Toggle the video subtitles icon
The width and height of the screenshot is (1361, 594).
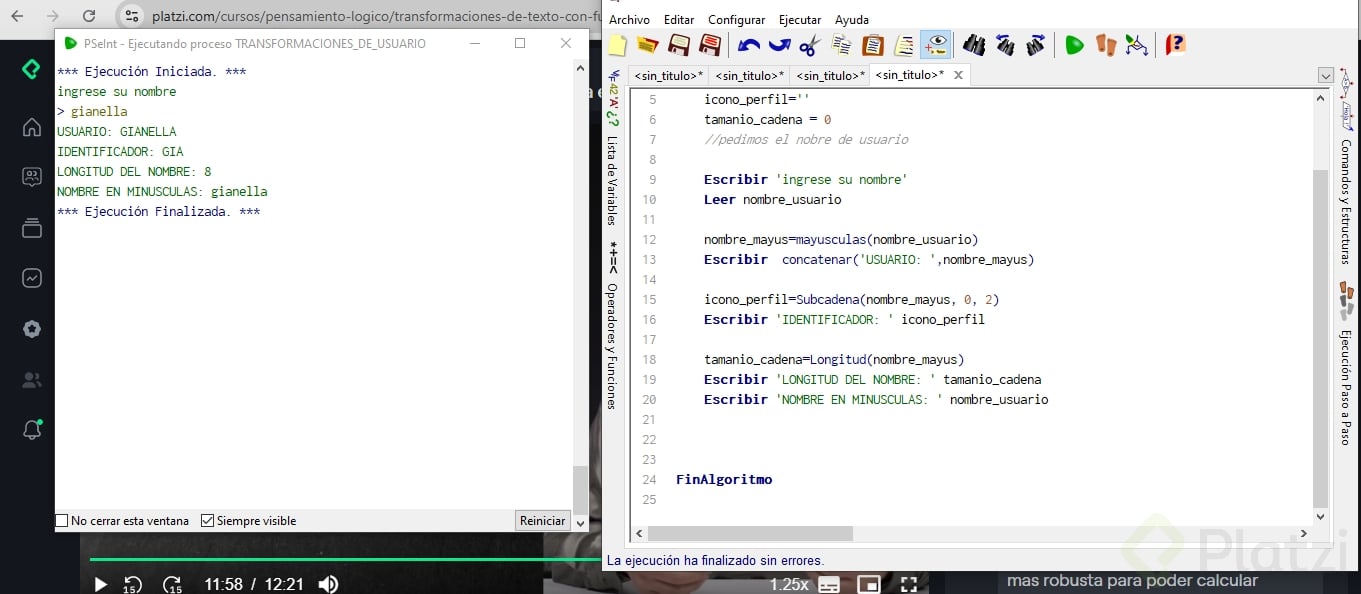pyautogui.click(x=829, y=584)
